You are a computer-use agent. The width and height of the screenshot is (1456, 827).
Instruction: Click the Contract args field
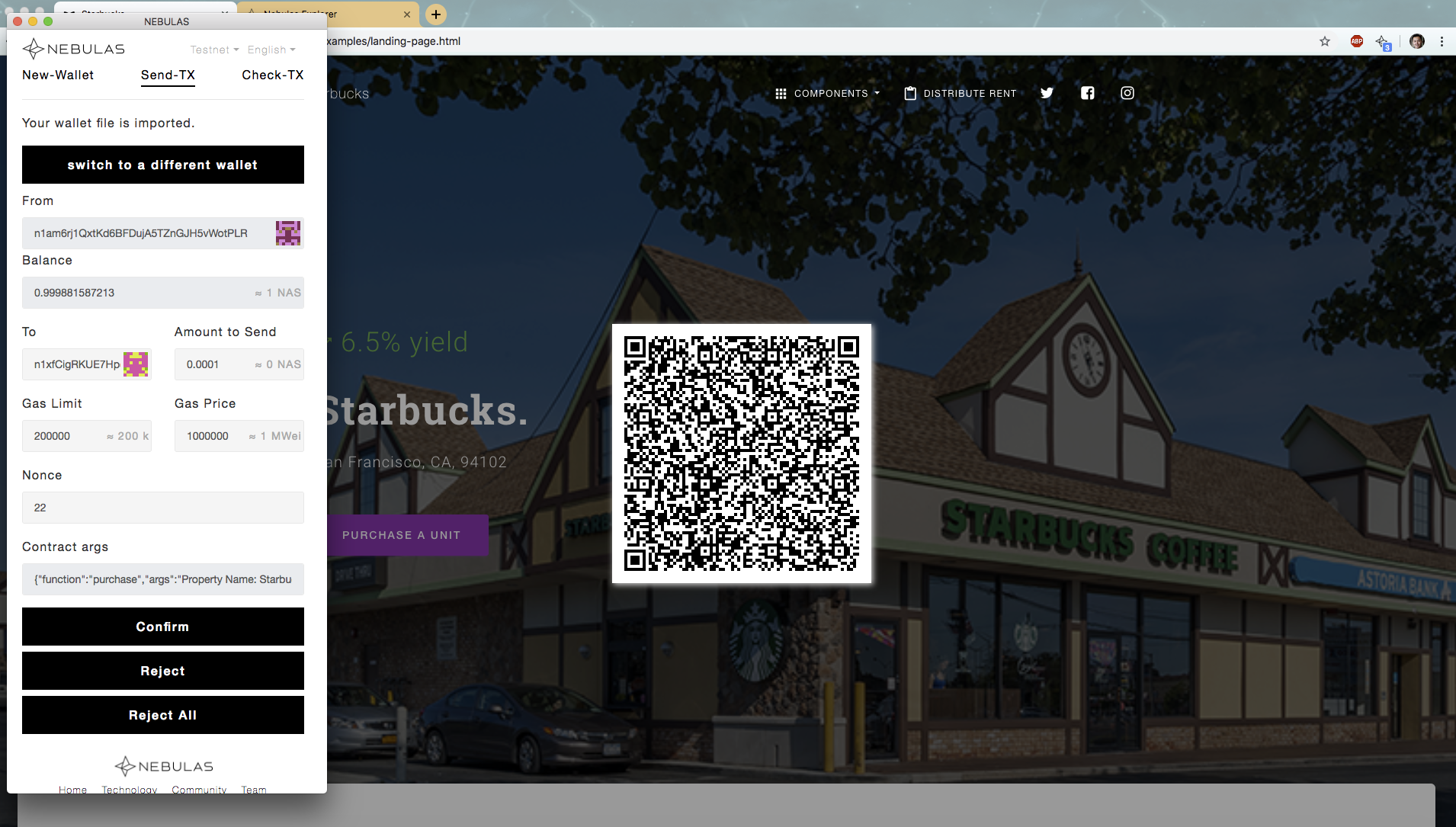pos(163,579)
